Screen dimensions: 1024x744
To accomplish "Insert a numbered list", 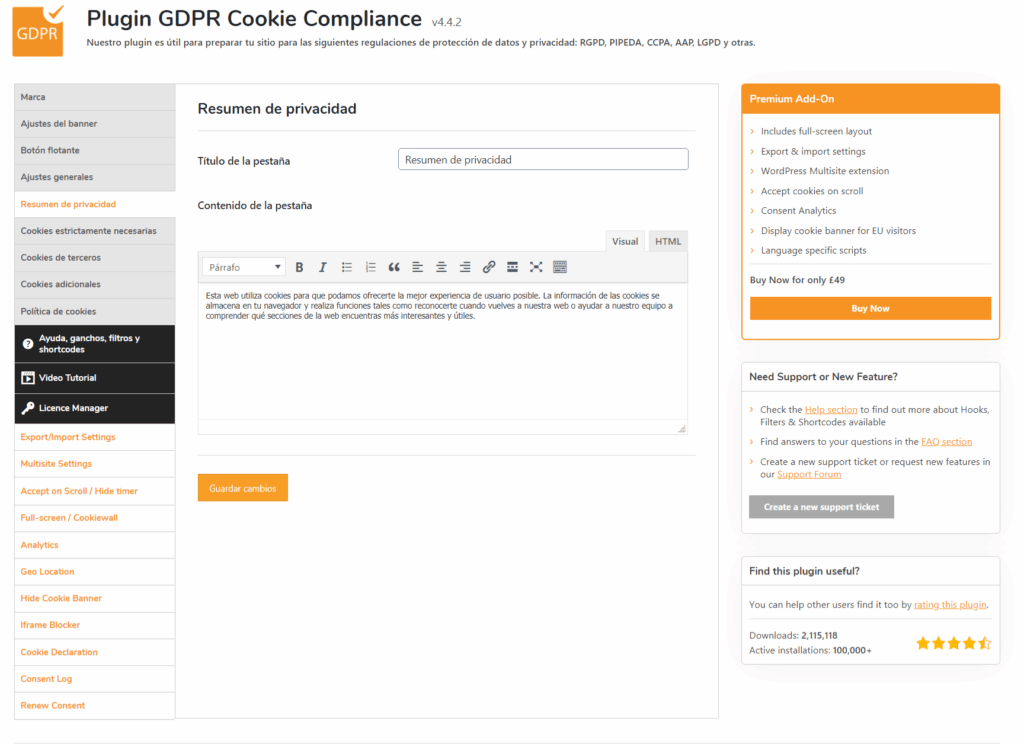I will click(x=370, y=267).
